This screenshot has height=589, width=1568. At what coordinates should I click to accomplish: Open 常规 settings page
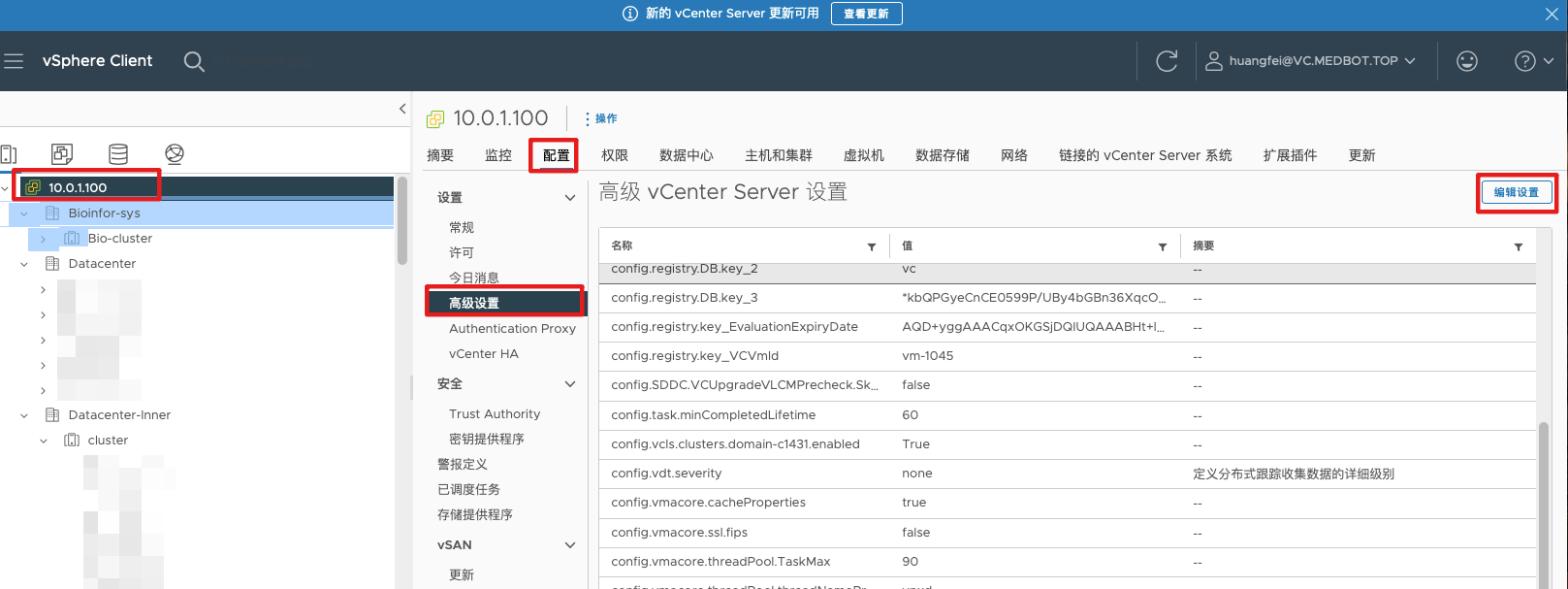[462, 228]
